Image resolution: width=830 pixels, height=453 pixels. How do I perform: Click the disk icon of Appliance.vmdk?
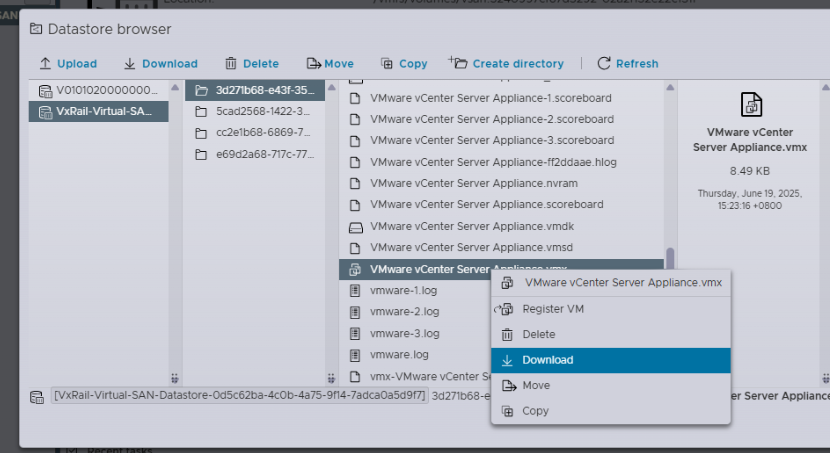click(356, 228)
